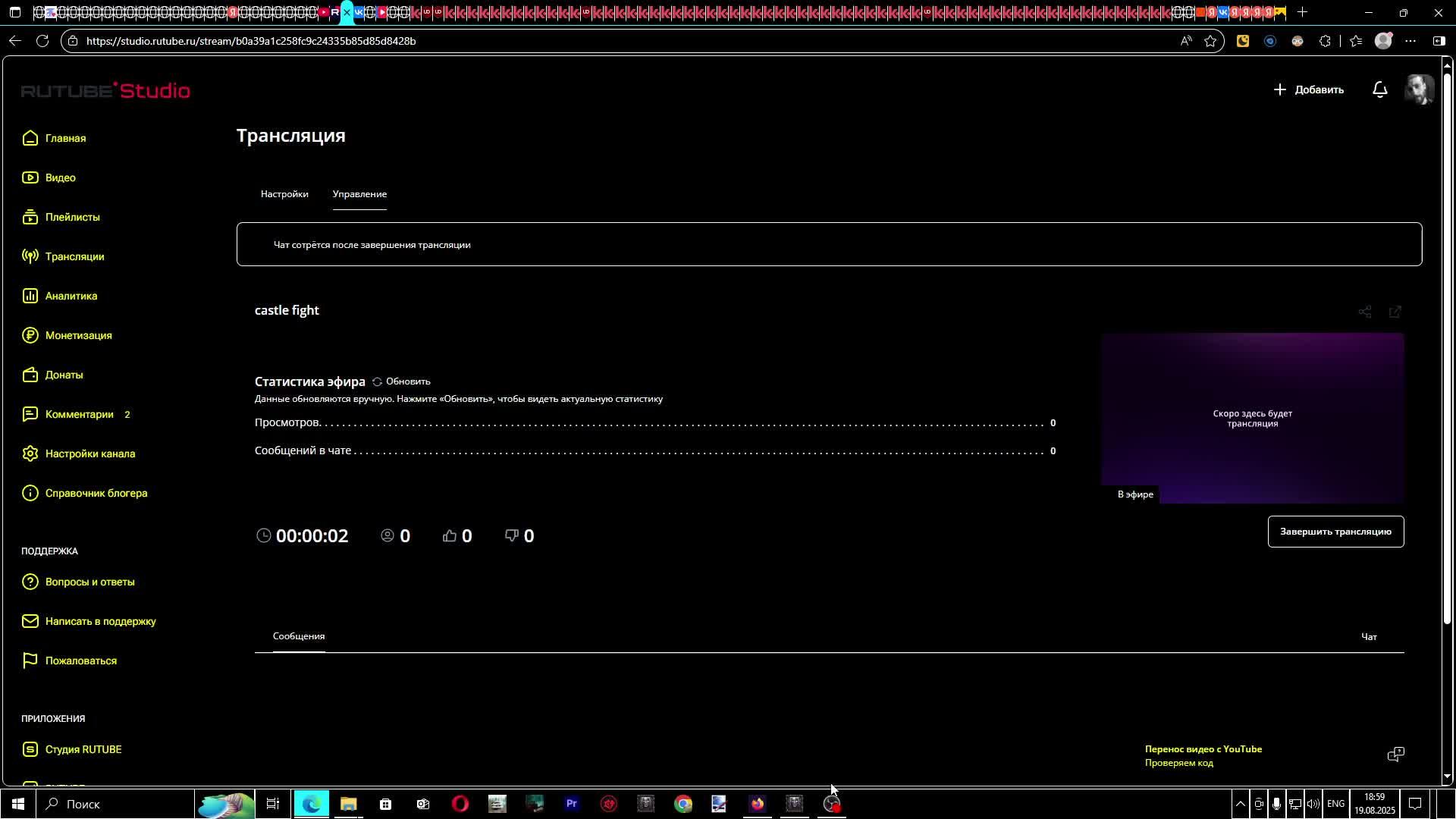Click the like thumbs-up counter
This screenshot has height=819, width=1456.
pyautogui.click(x=457, y=536)
